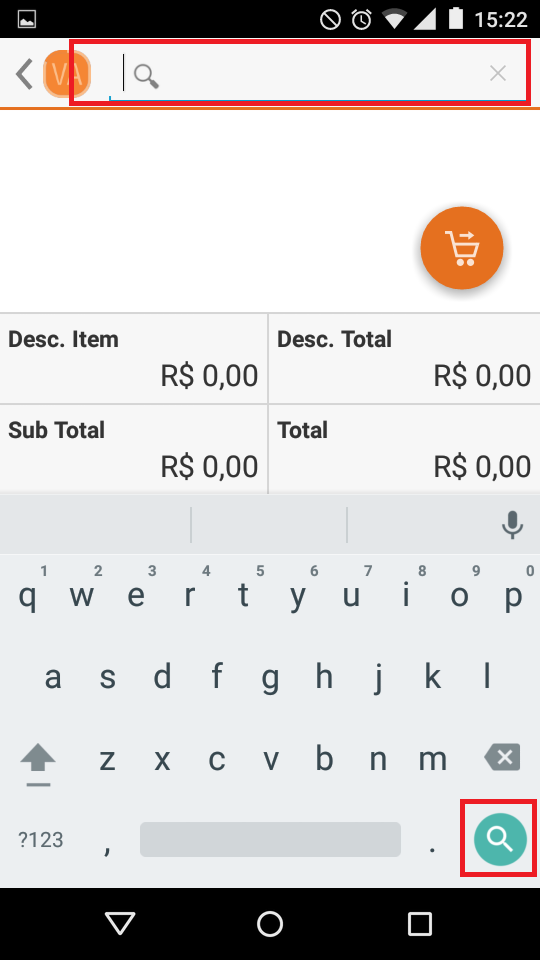Tap the Android home circle button
Image resolution: width=540 pixels, height=960 pixels.
[x=269, y=923]
